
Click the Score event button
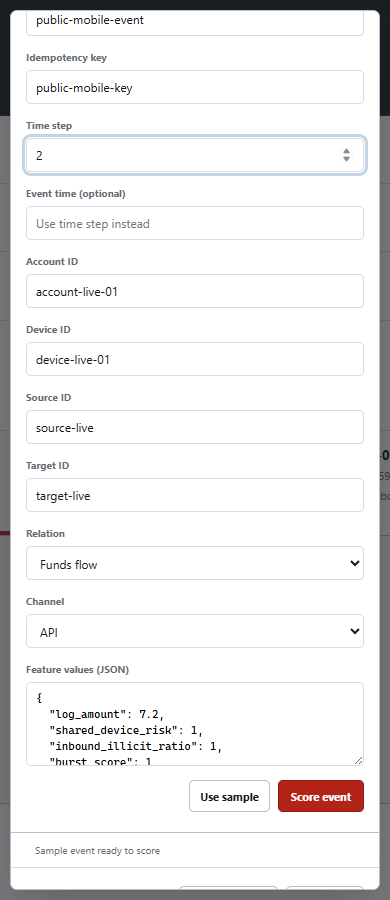click(x=321, y=796)
